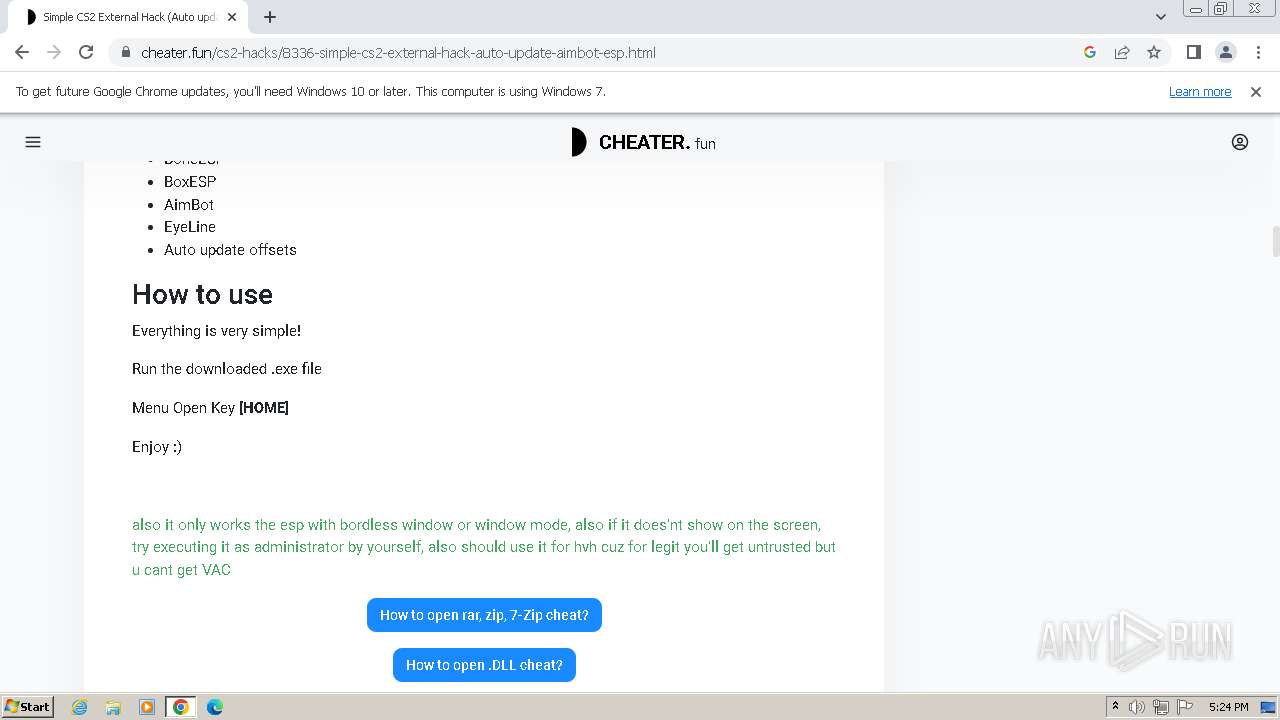Close the Simple CS2 External Hack tab

(x=233, y=17)
